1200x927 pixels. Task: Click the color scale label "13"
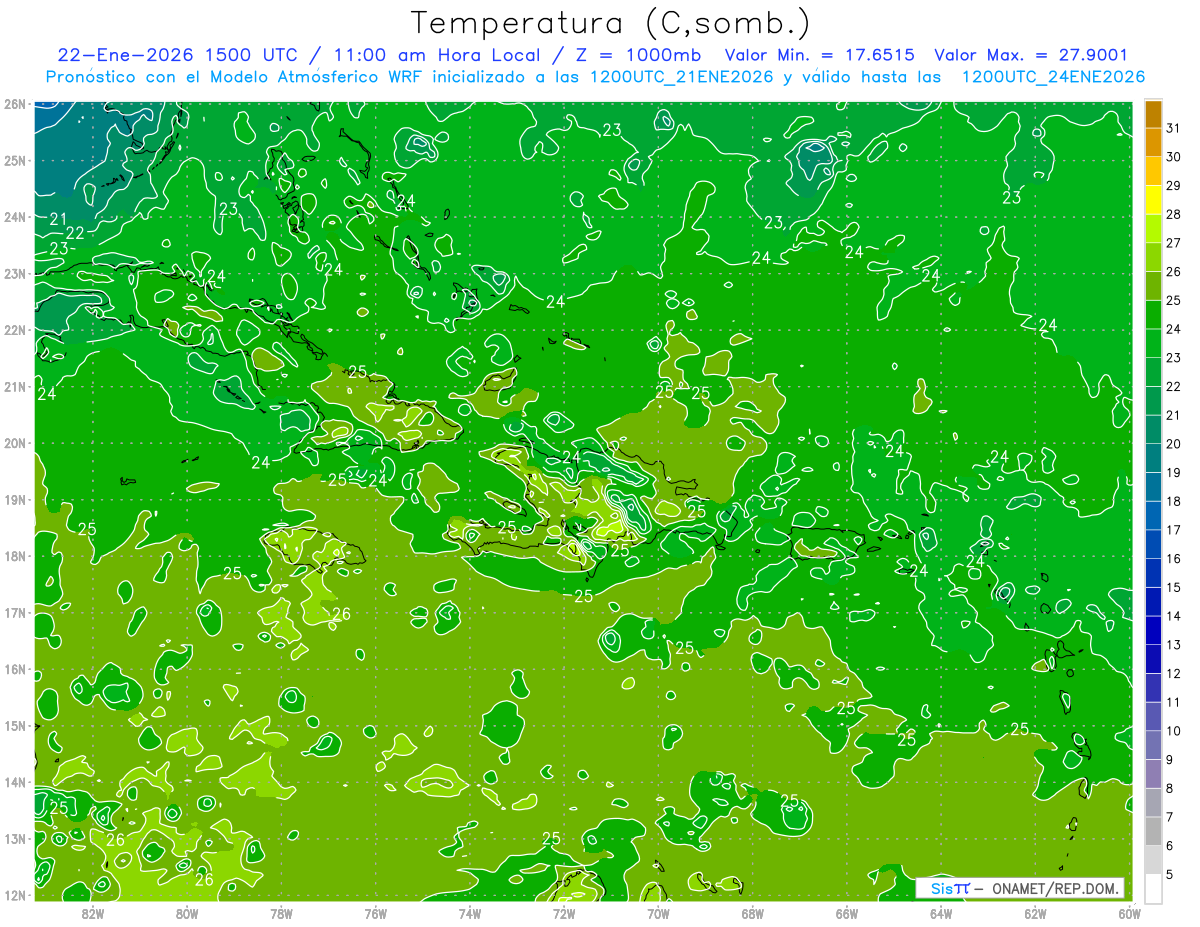pos(1173,645)
